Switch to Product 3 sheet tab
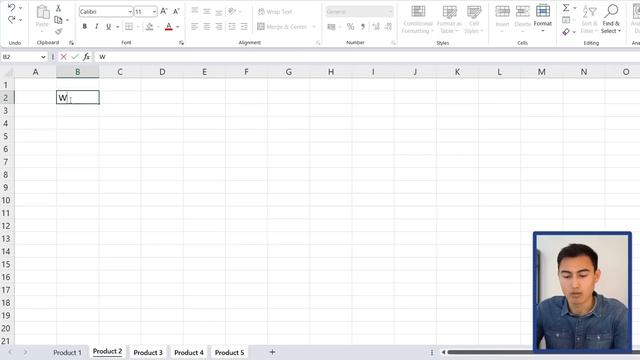The width and height of the screenshot is (640, 360). tap(148, 353)
